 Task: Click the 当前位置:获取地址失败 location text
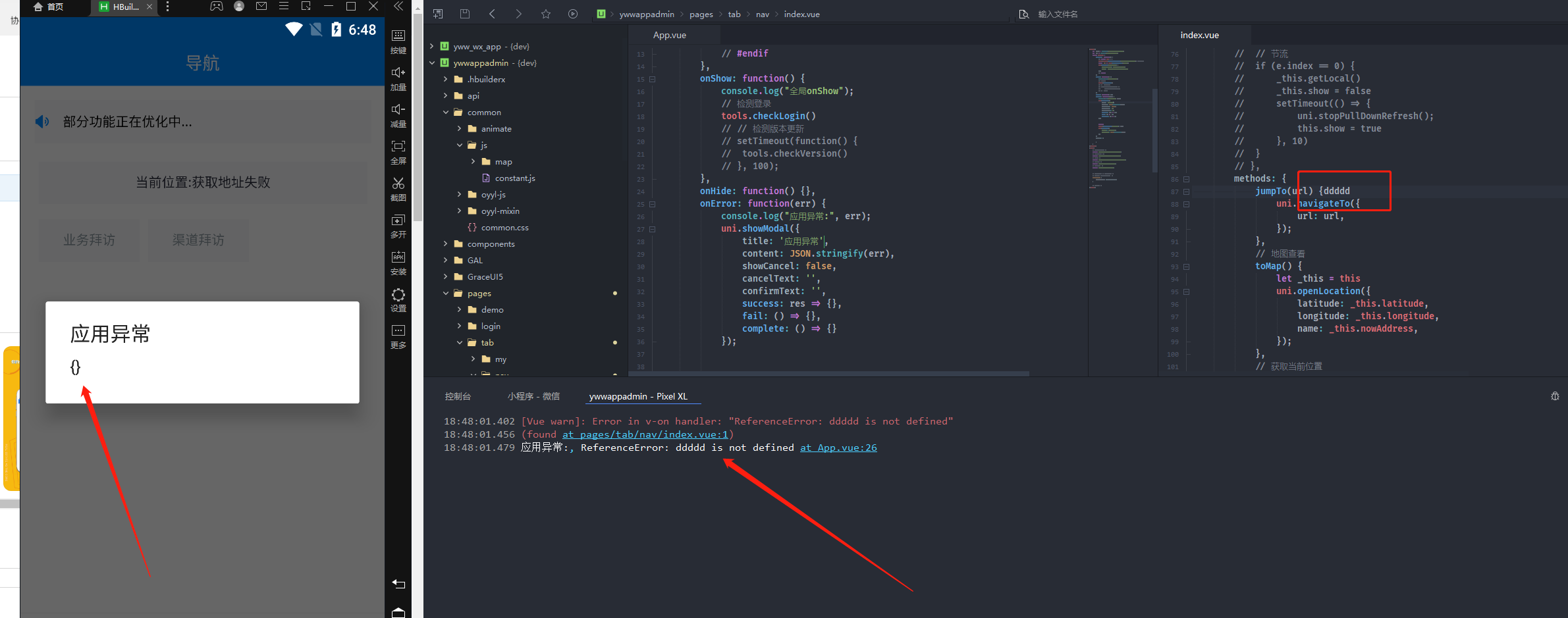point(203,182)
